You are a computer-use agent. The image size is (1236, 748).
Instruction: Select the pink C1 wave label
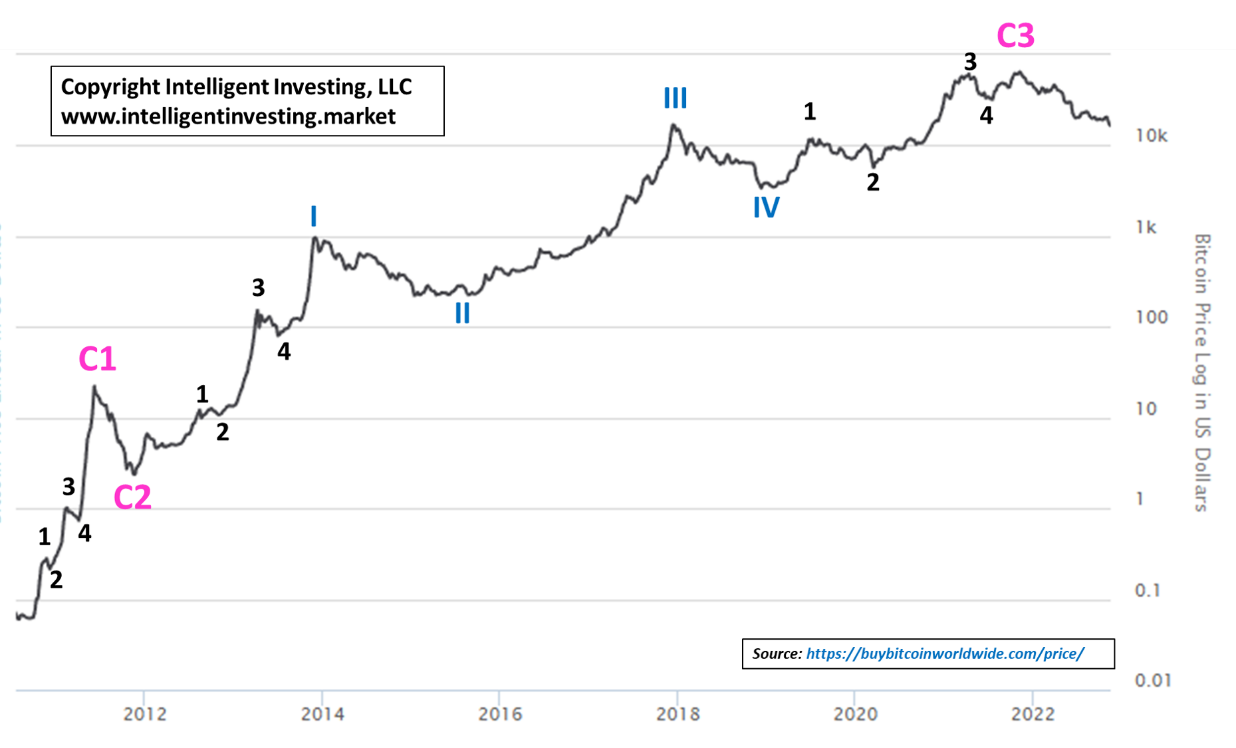point(98,360)
